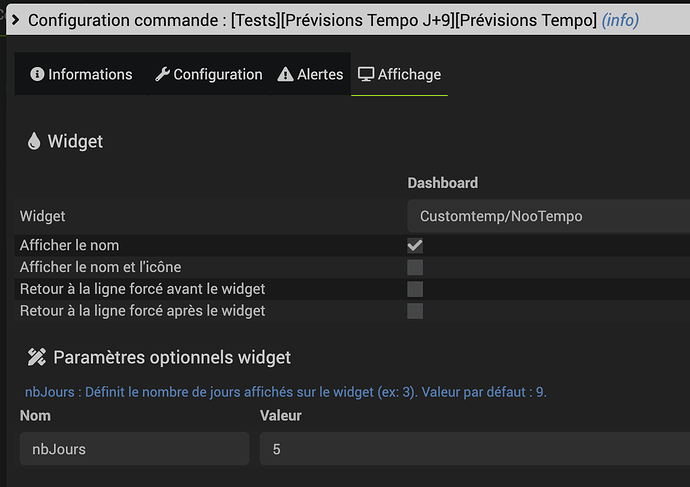Click the (info) link in the title

[620, 20]
